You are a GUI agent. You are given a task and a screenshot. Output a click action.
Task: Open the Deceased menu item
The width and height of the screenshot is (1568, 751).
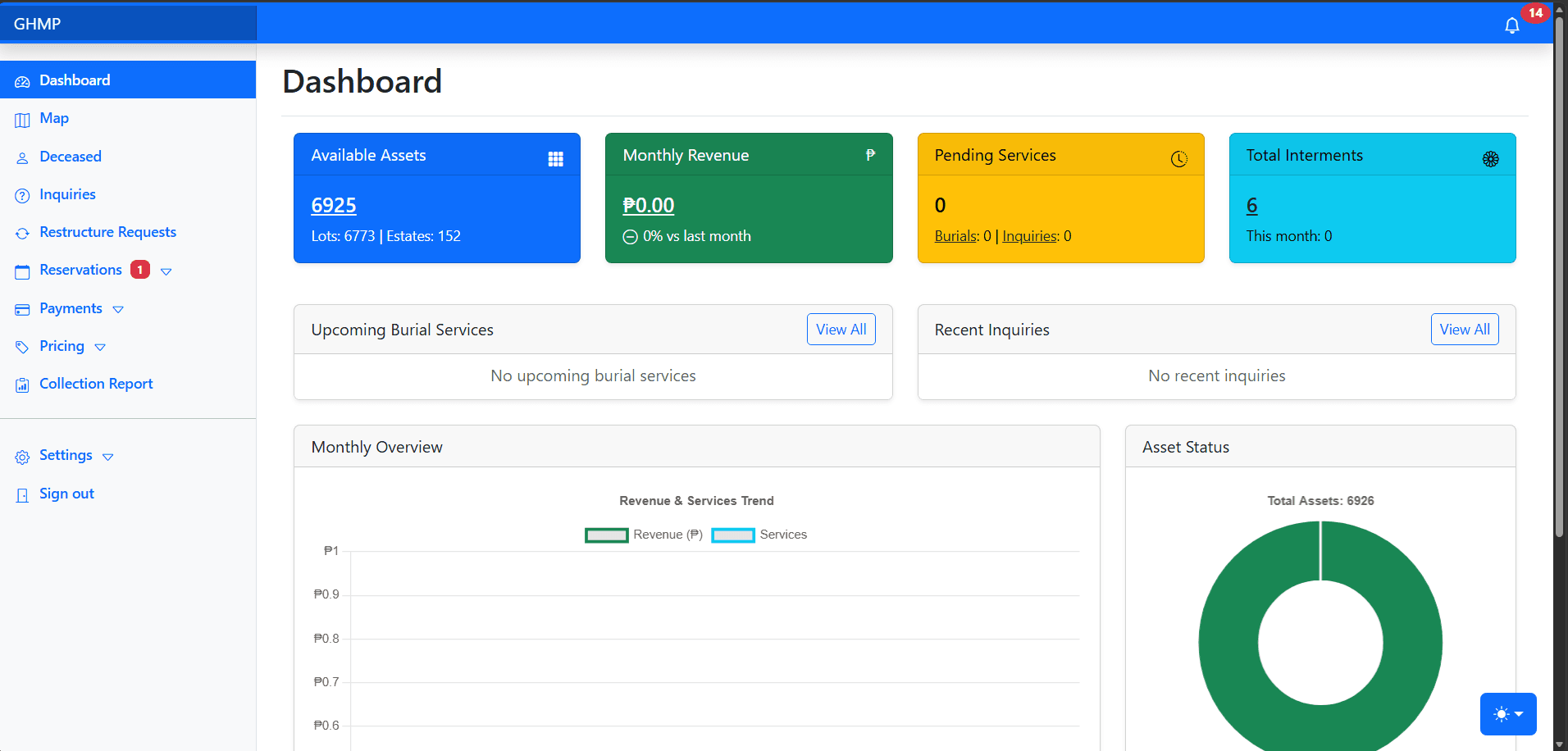(71, 157)
